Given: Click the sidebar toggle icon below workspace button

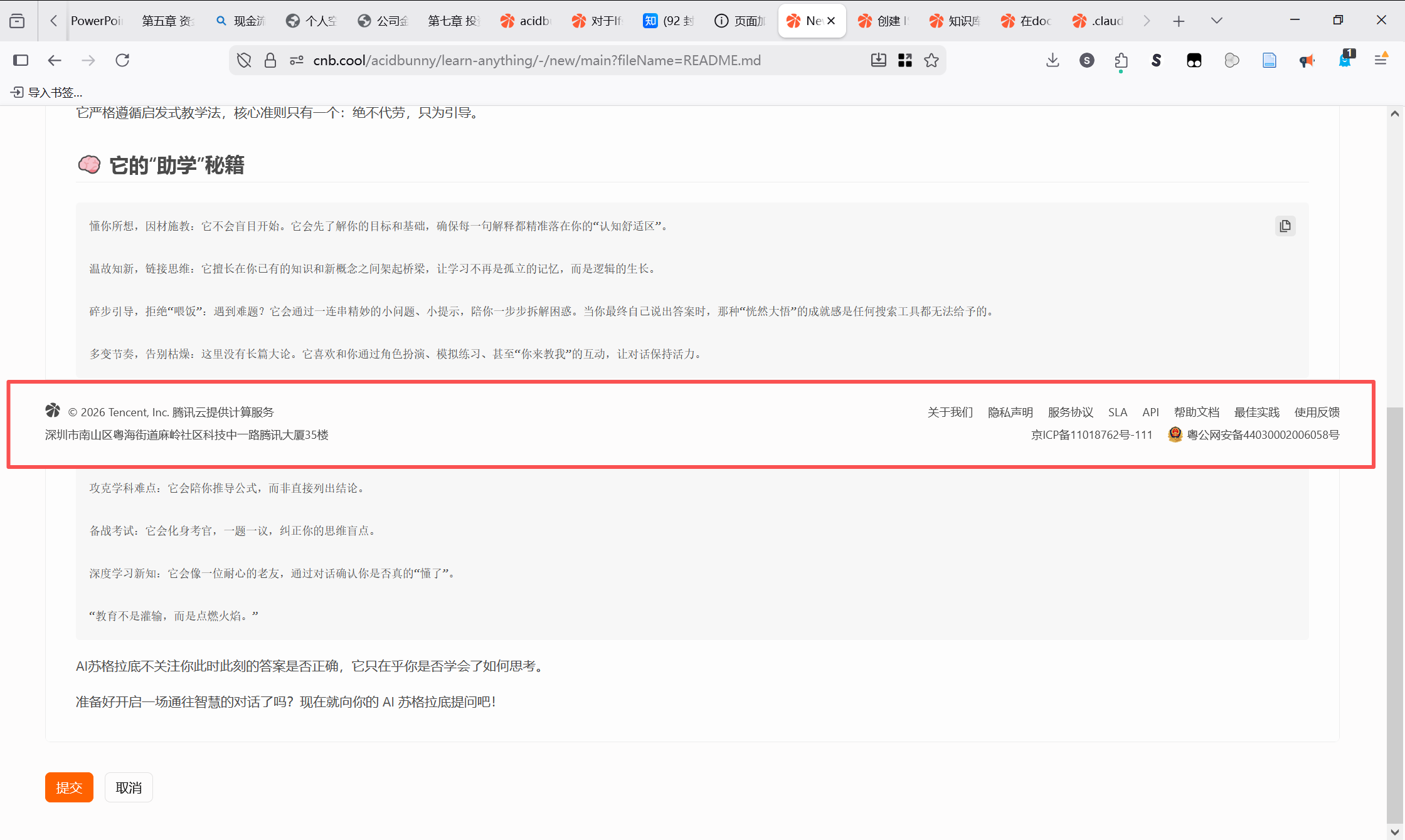Looking at the screenshot, I should point(21,60).
